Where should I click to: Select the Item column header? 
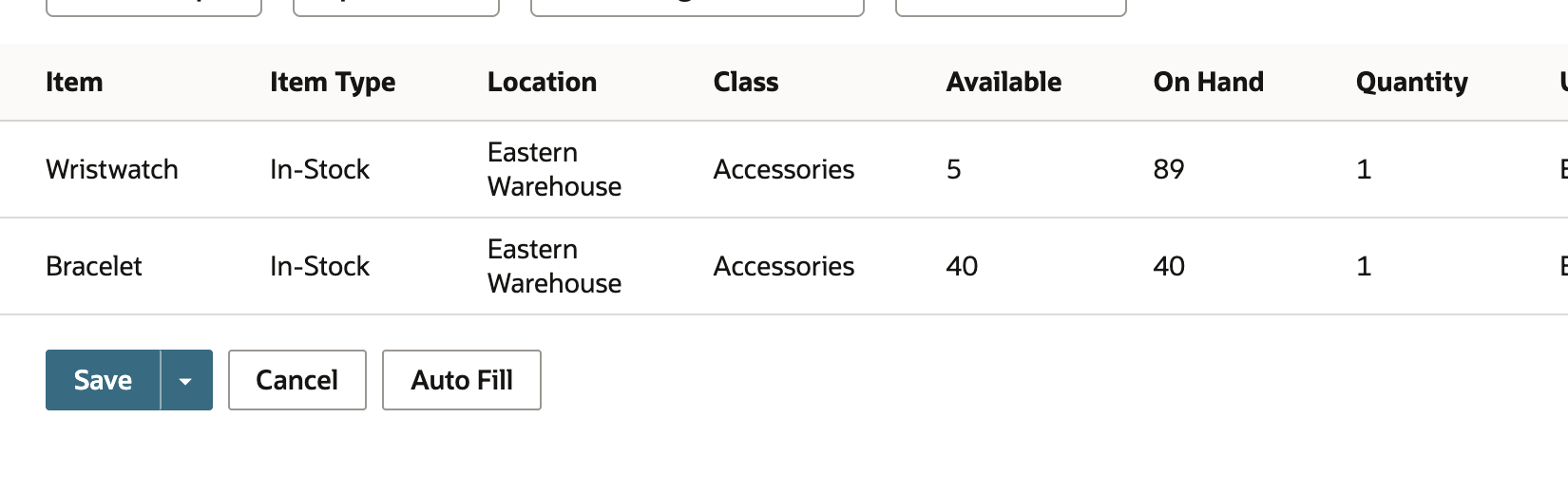click(74, 83)
